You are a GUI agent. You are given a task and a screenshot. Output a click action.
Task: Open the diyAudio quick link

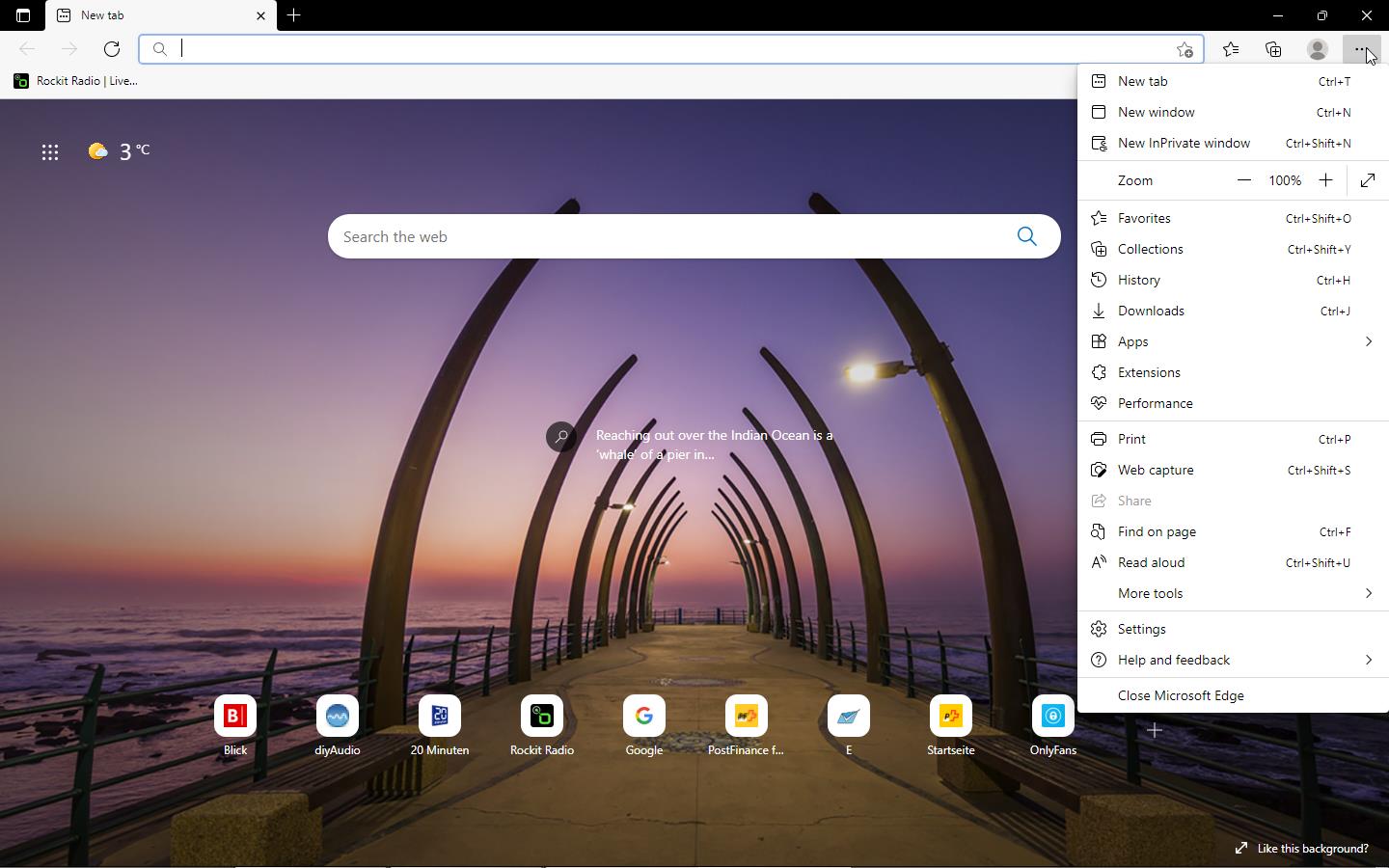click(x=338, y=726)
